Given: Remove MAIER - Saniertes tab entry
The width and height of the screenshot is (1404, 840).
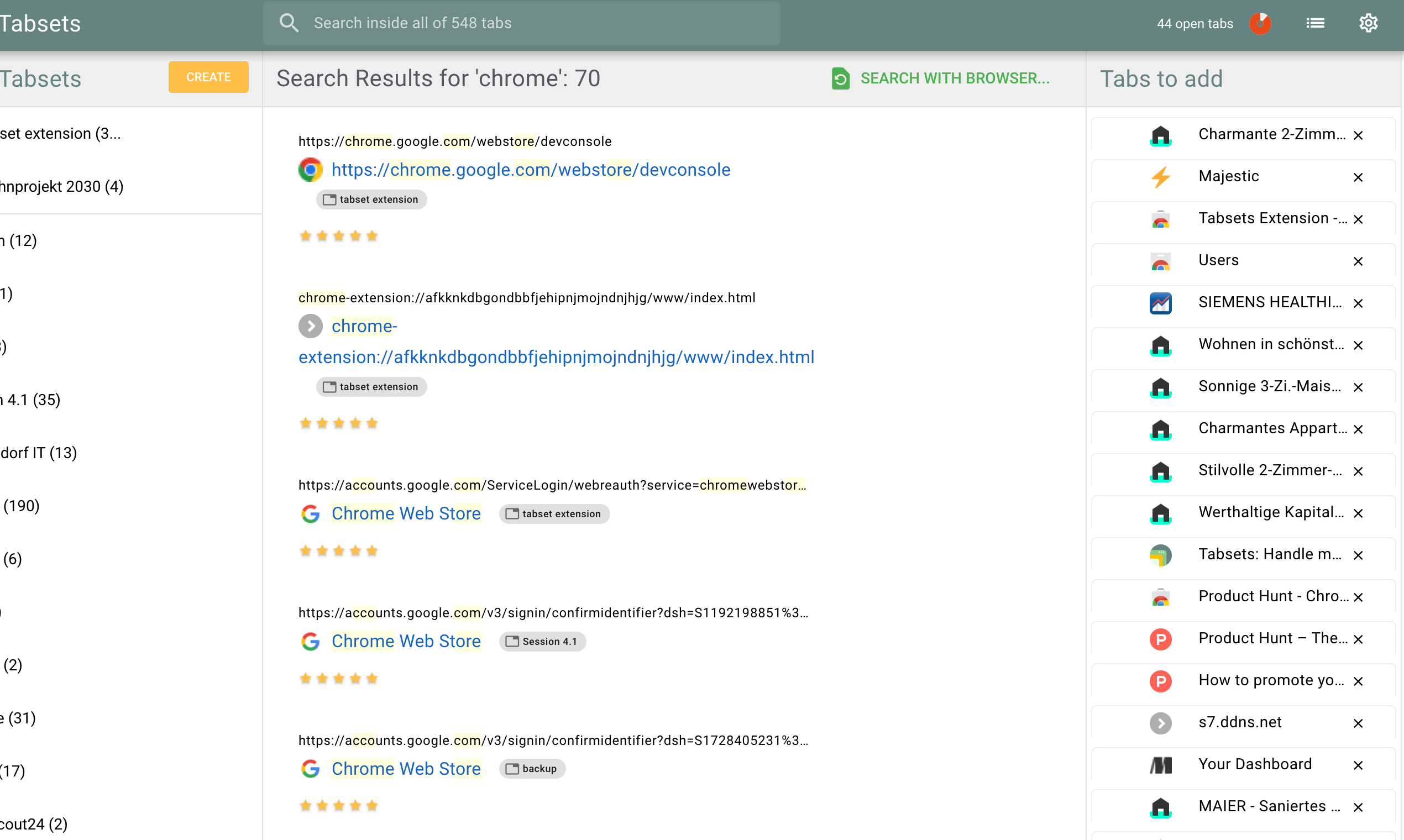Looking at the screenshot, I should pyautogui.click(x=1358, y=807).
